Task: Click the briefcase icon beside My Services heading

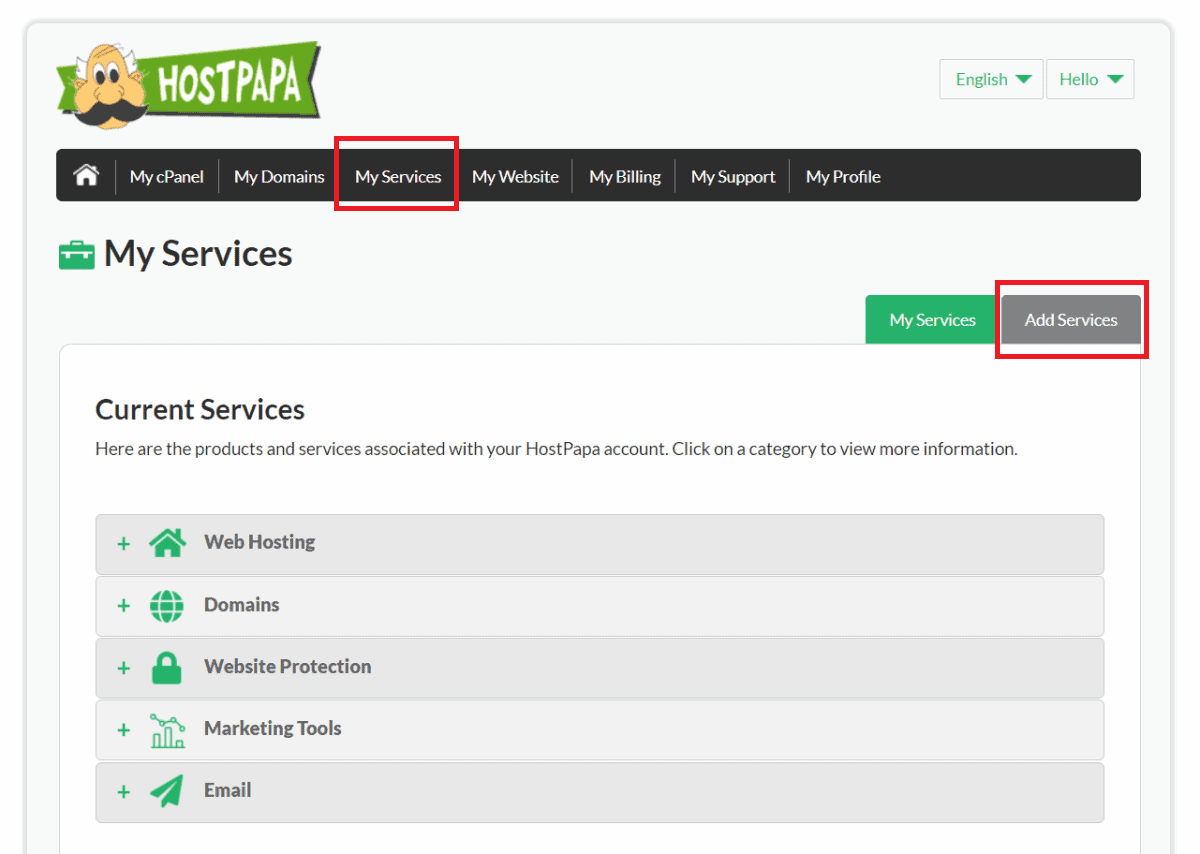Action: coord(77,255)
